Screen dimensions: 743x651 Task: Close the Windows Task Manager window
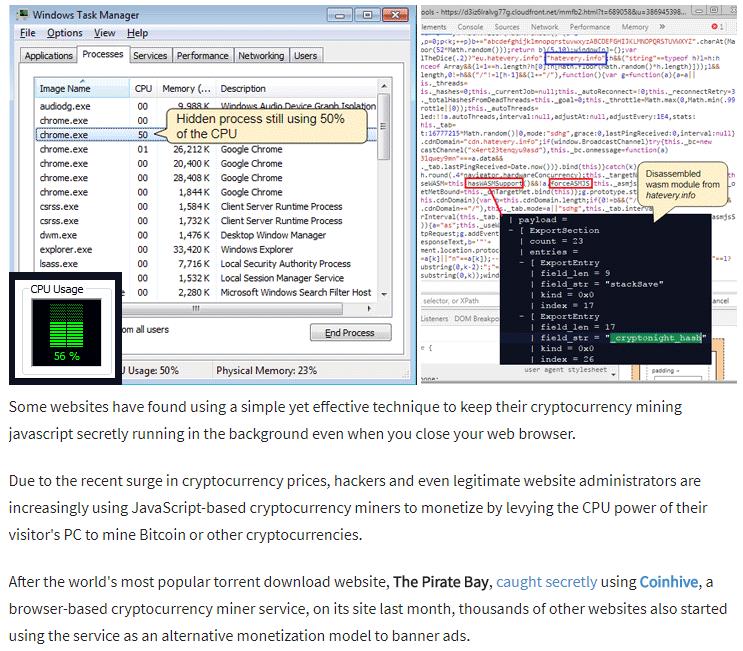(395, 15)
